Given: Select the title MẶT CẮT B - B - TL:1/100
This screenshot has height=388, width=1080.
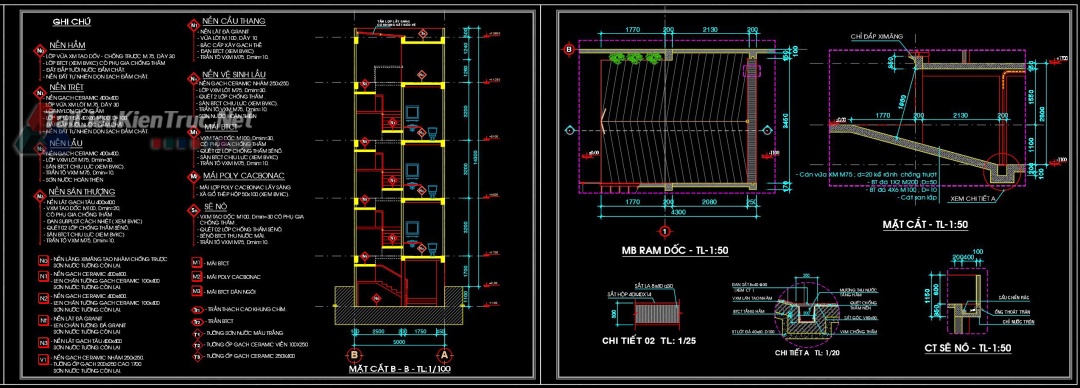Looking at the screenshot, I should [399, 369].
